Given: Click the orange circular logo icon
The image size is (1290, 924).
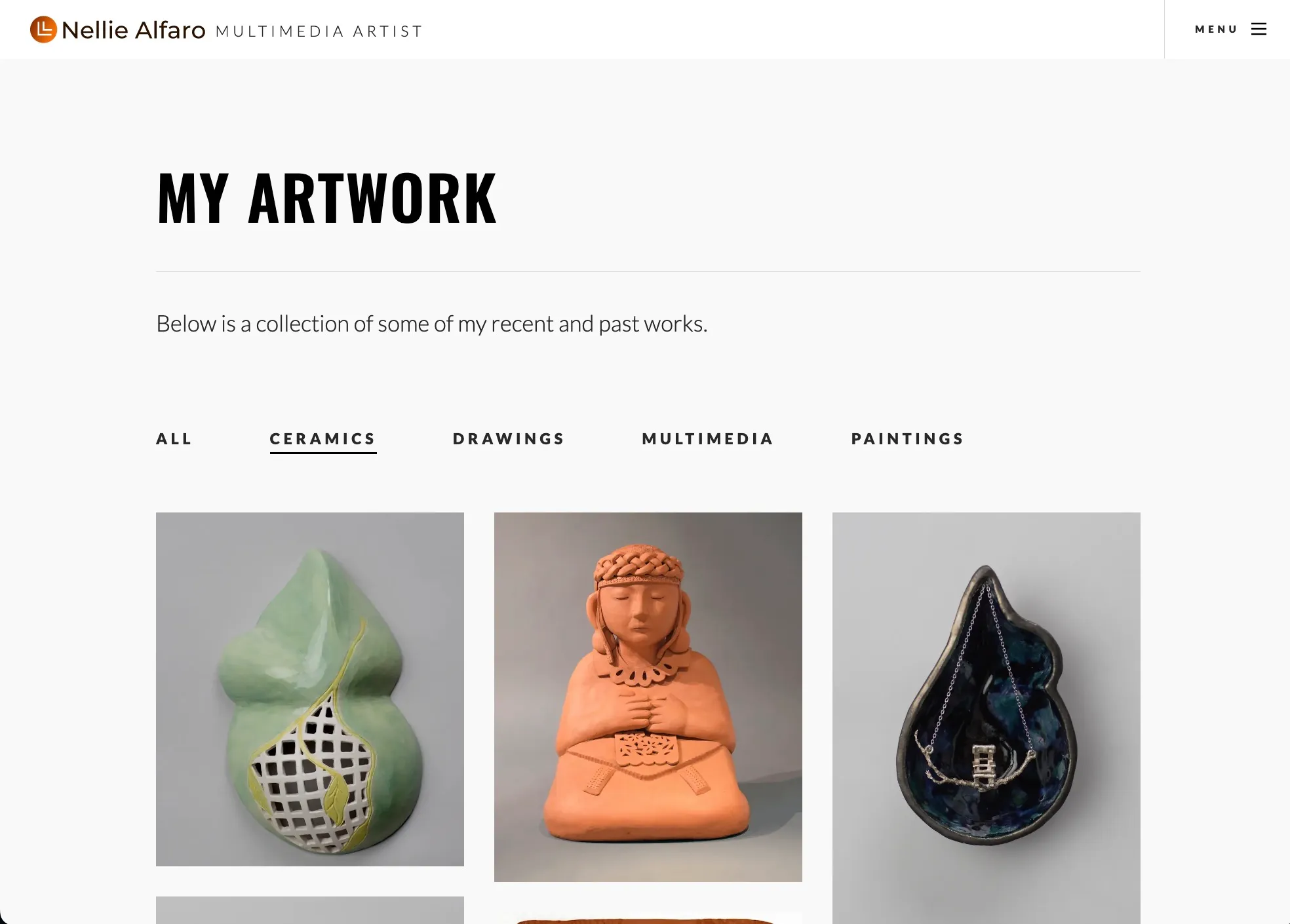Looking at the screenshot, I should (x=43, y=29).
